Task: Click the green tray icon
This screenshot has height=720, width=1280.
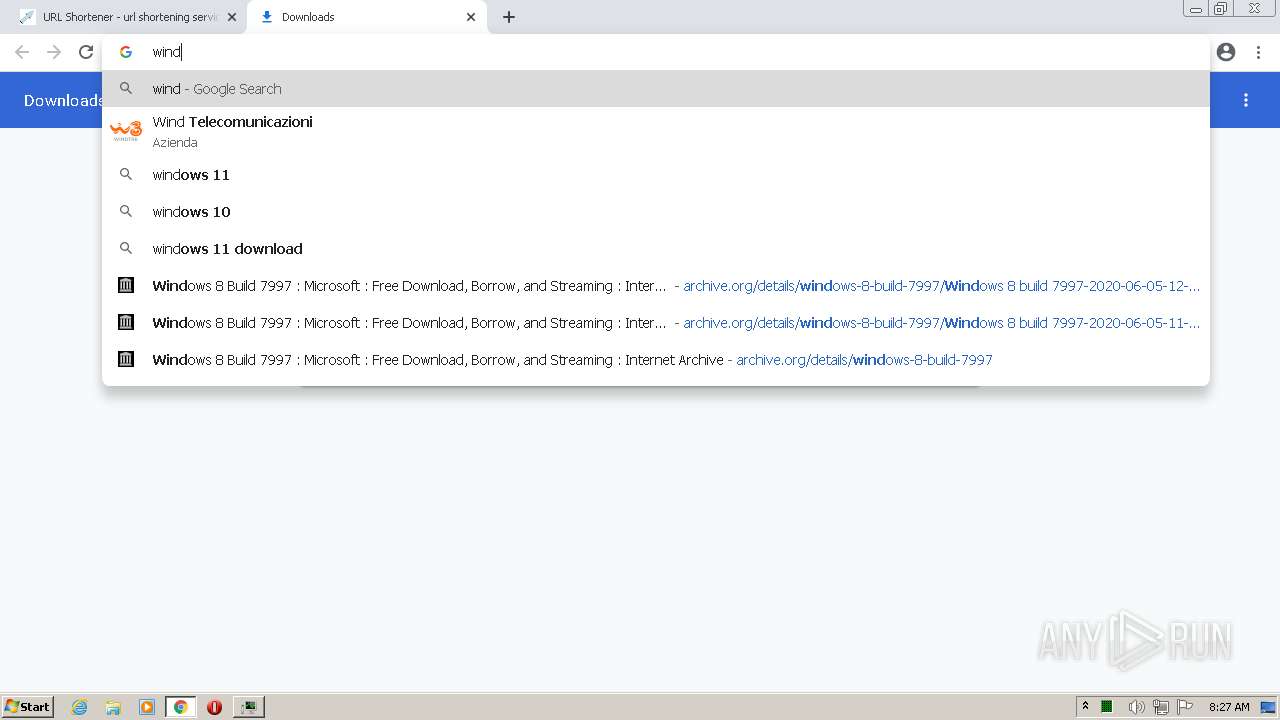Action: tap(1107, 707)
